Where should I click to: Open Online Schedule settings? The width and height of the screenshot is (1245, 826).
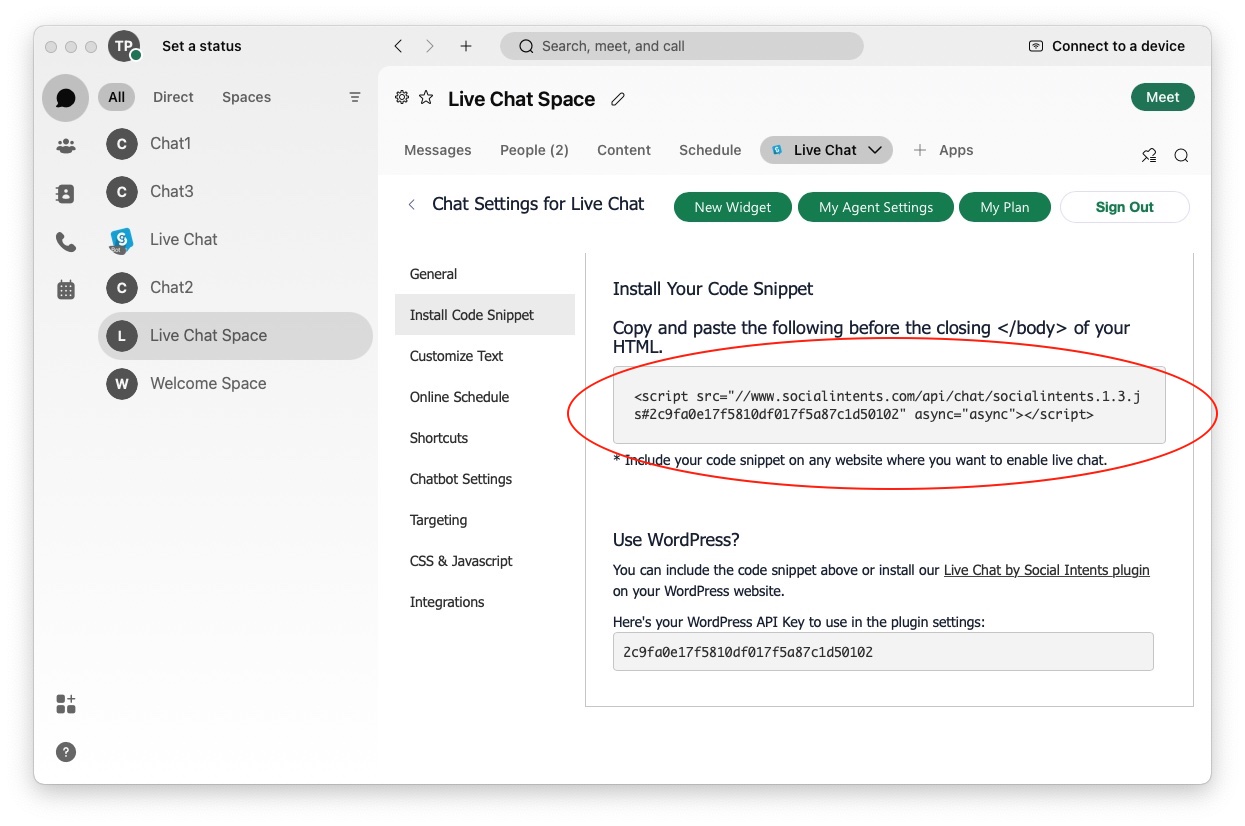[484, 397]
